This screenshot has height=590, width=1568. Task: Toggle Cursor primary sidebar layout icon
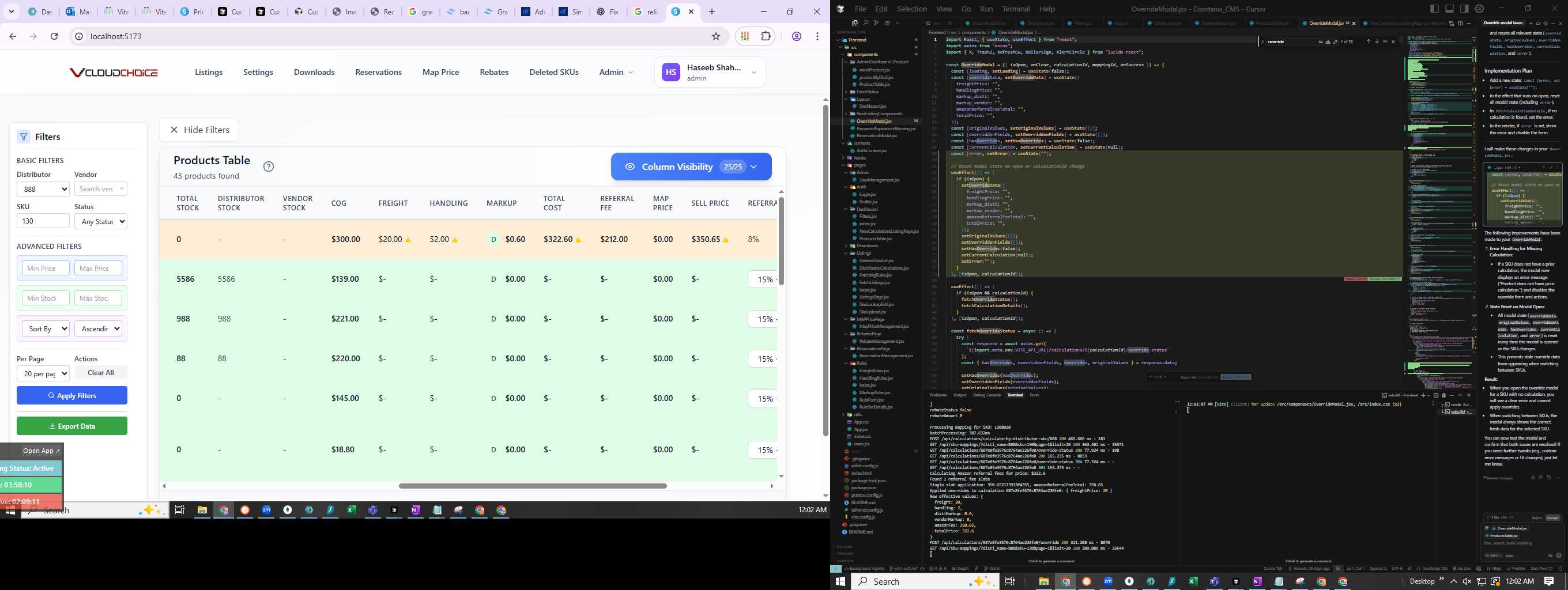click(1435, 9)
